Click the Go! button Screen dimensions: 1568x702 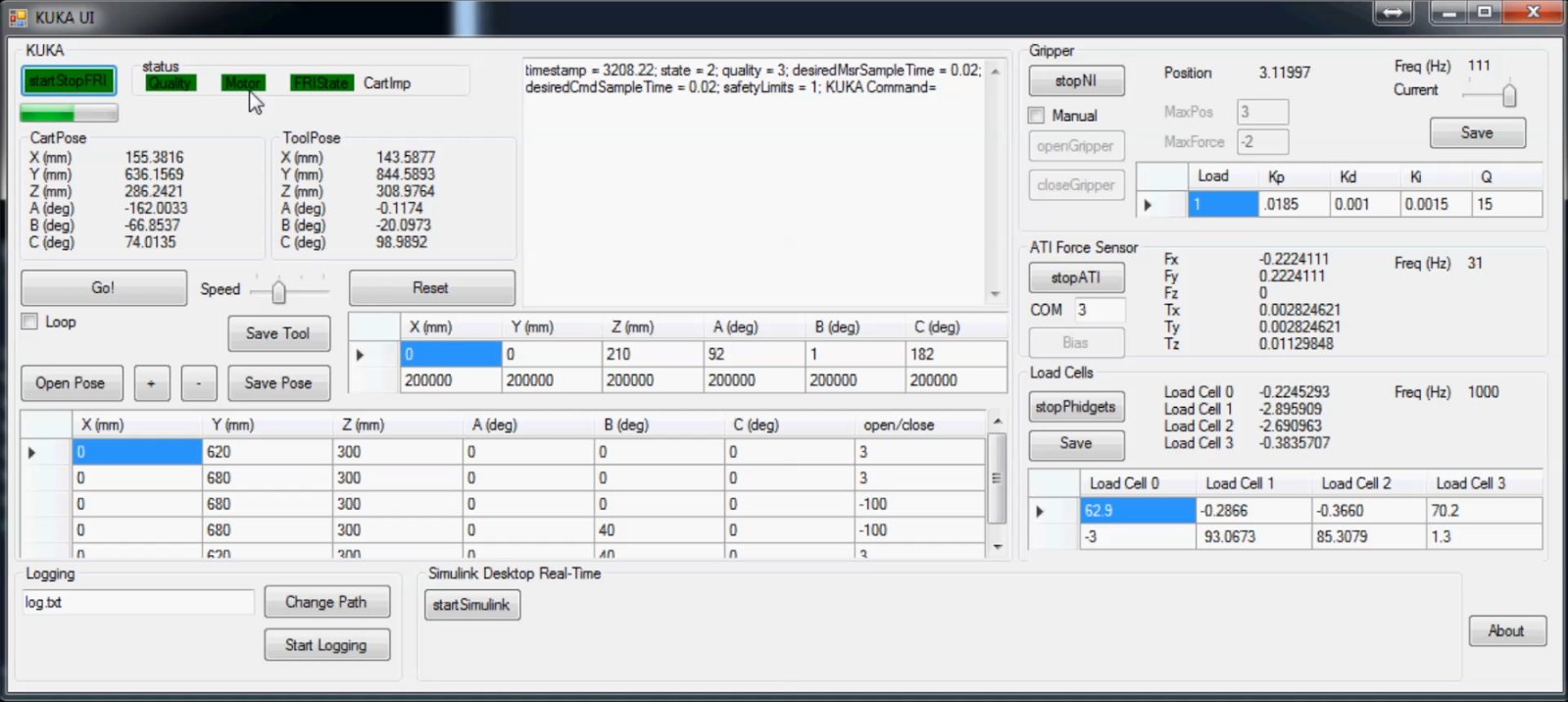pyautogui.click(x=104, y=287)
